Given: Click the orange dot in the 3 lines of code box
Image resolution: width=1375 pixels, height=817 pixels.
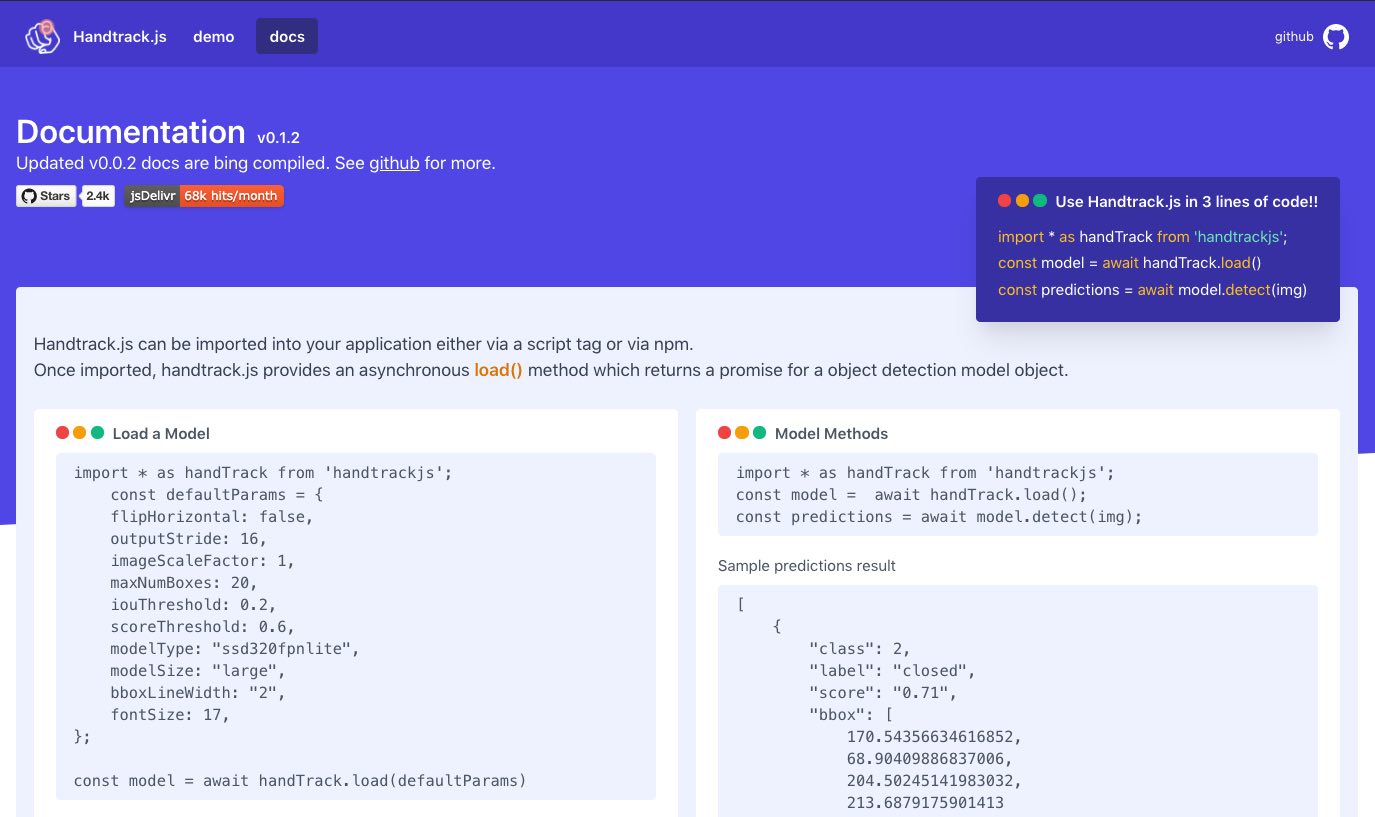Looking at the screenshot, I should coord(1022,201).
